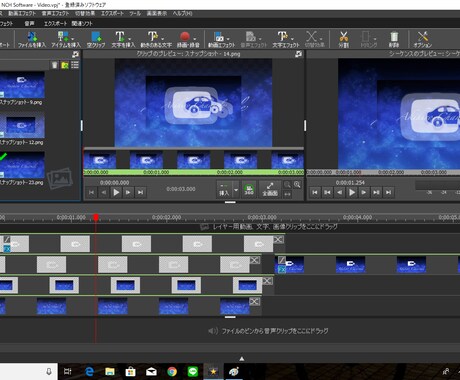Click transition X icon on top video track

click(278, 240)
